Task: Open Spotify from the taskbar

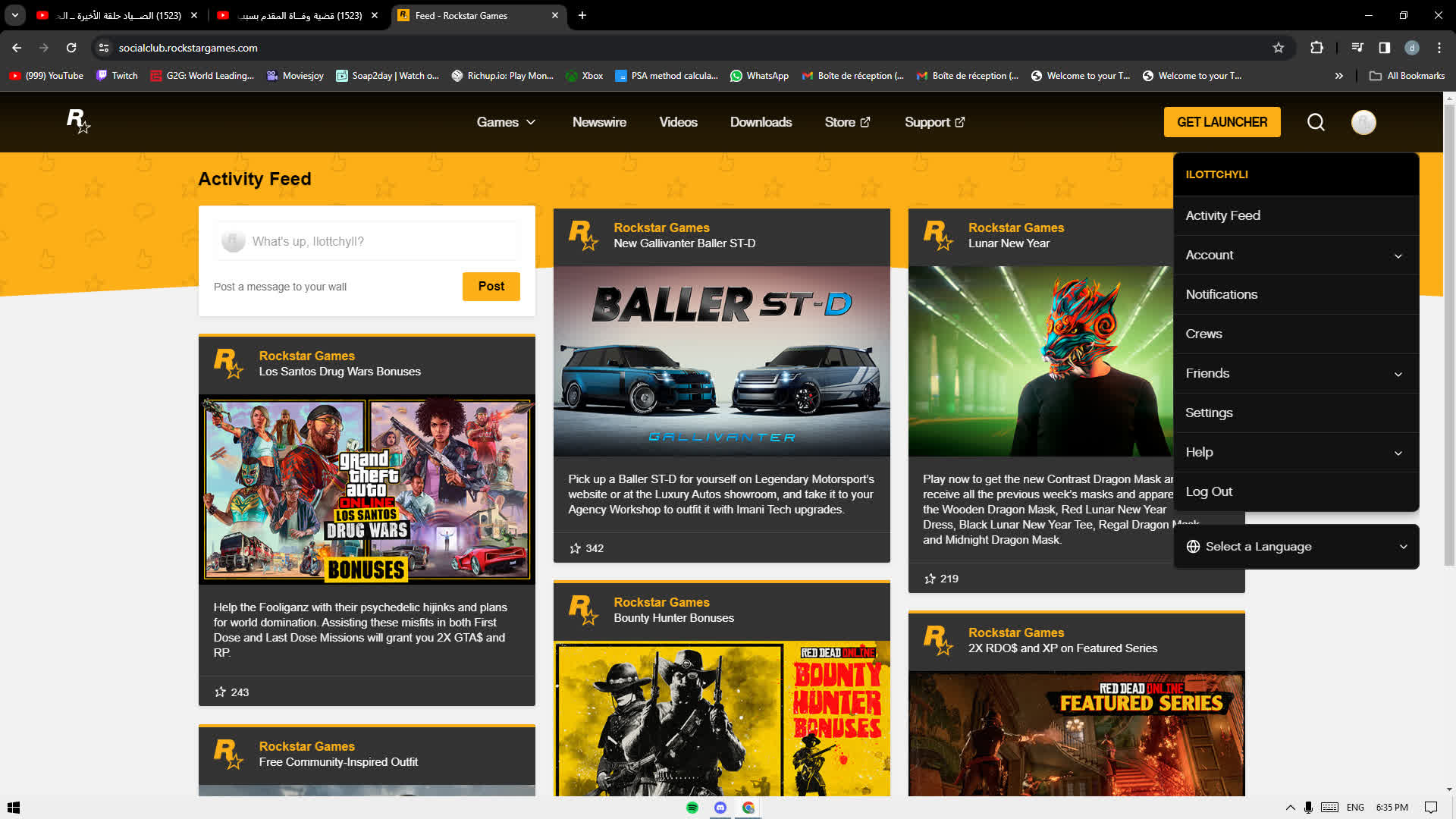Action: [x=692, y=808]
